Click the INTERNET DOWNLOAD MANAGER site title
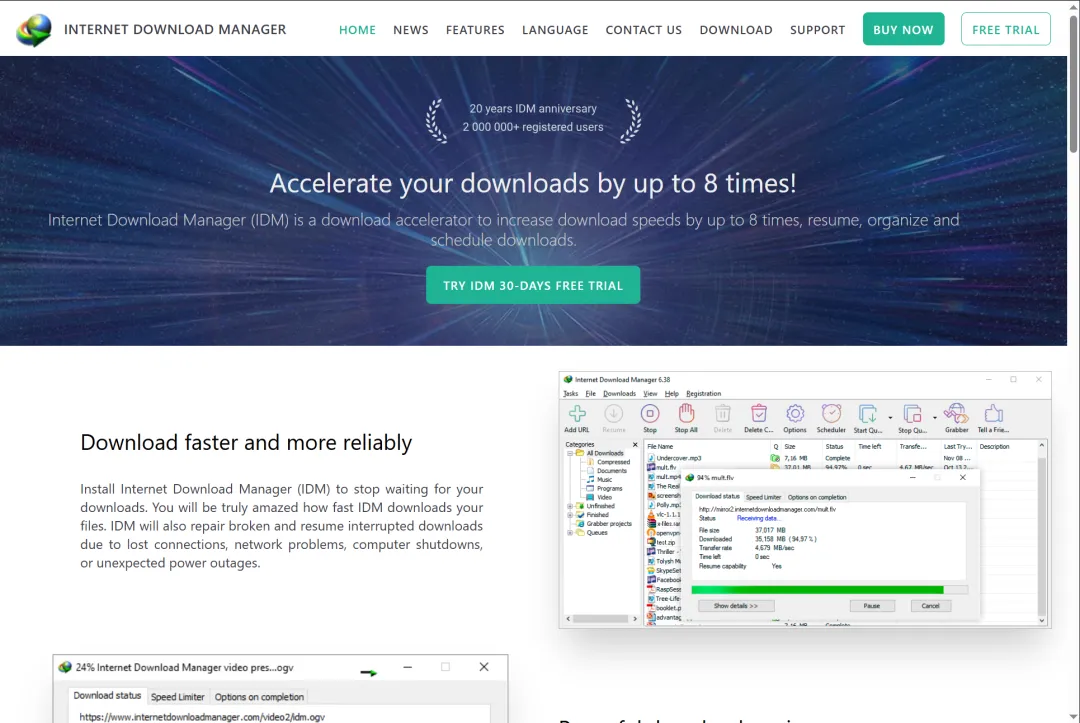This screenshot has width=1080, height=723. (x=175, y=29)
